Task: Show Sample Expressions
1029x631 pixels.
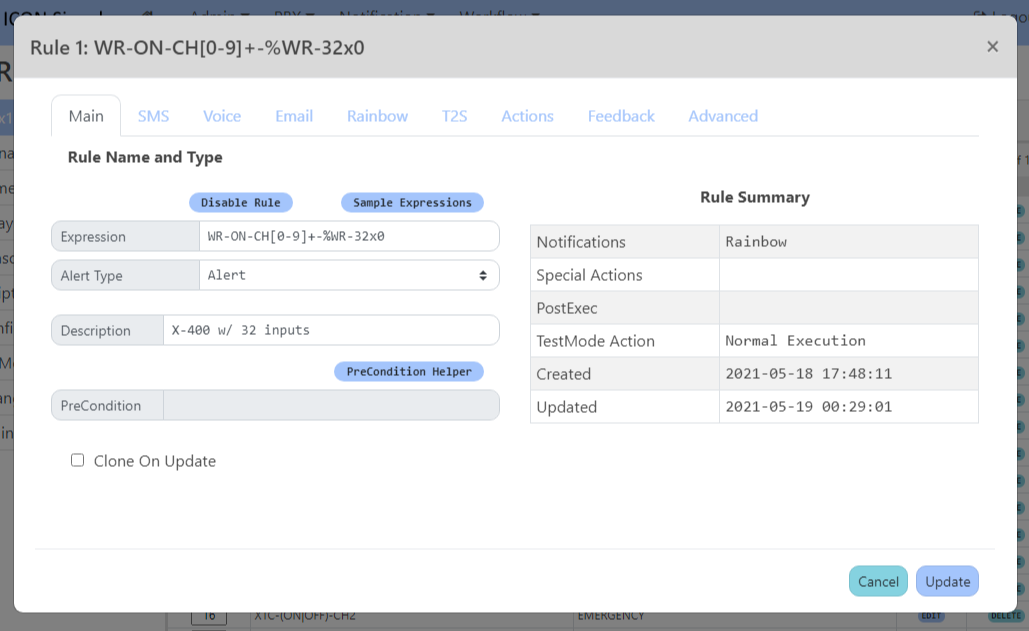Action: click(412, 202)
